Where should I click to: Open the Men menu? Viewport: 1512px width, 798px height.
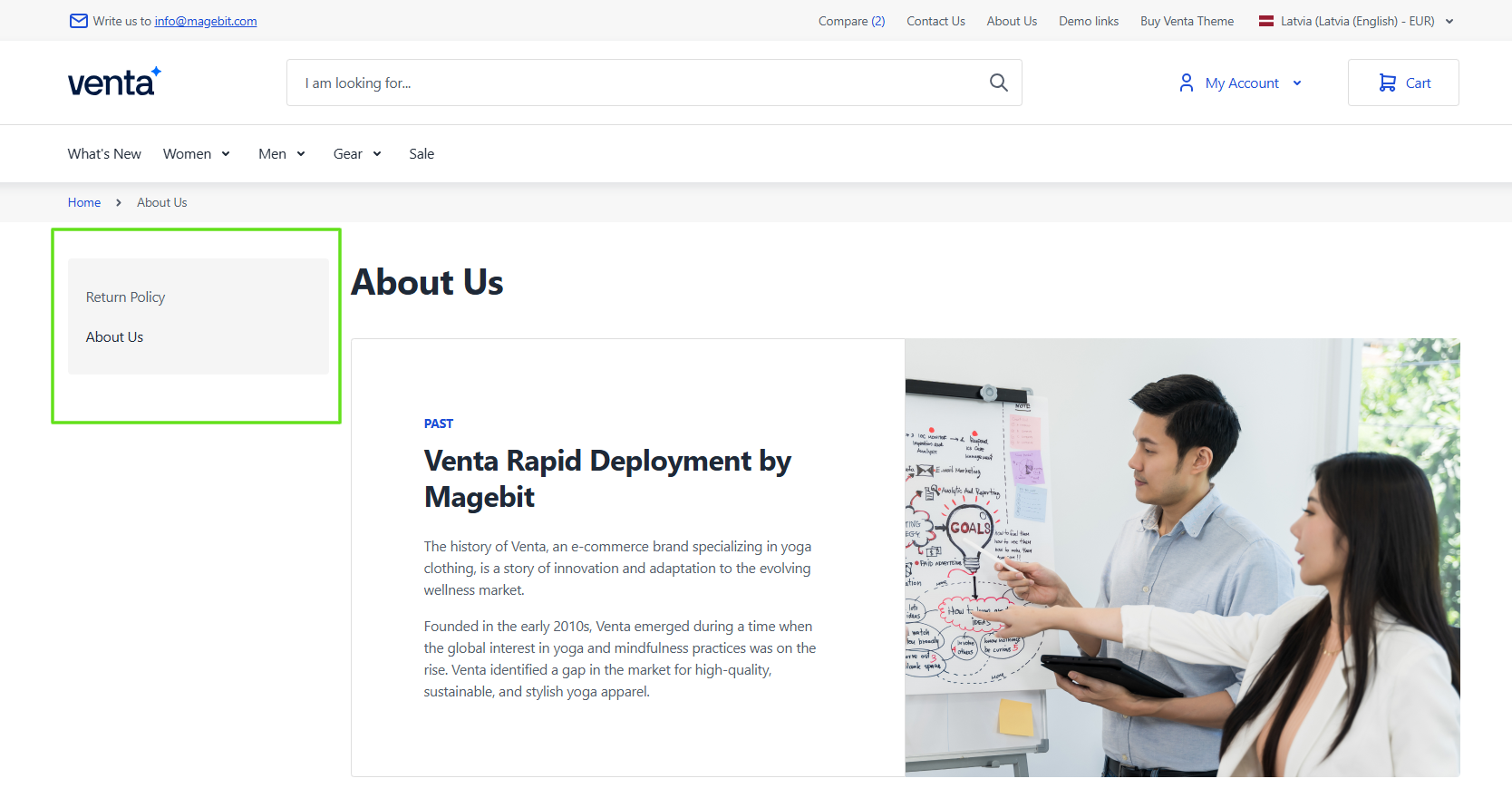pos(272,153)
